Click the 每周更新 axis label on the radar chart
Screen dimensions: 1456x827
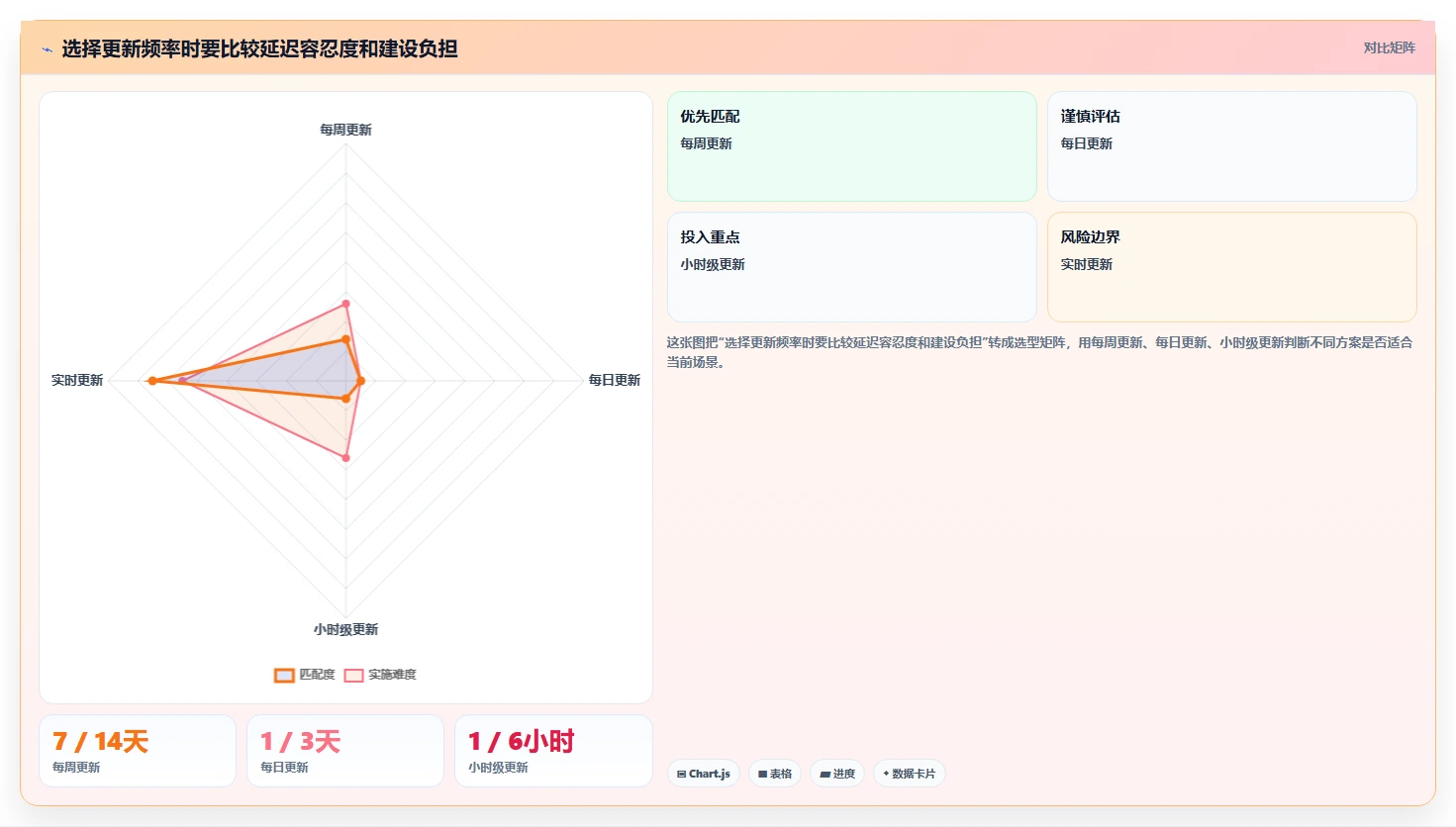(345, 130)
